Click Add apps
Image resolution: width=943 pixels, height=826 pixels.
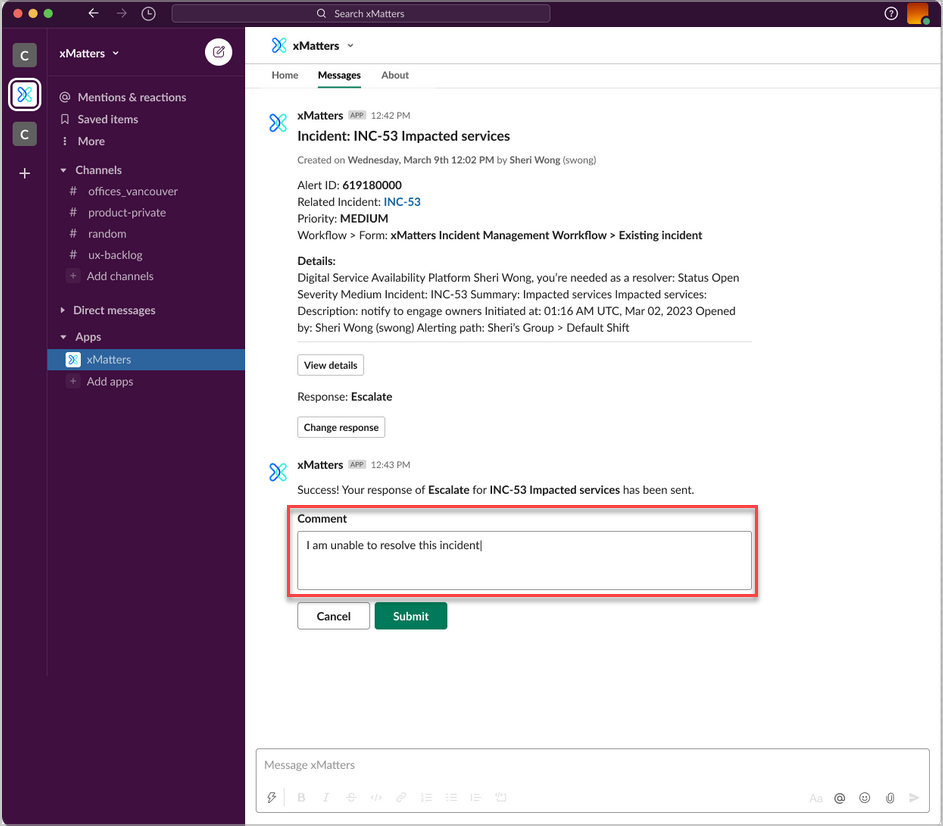pyautogui.click(x=109, y=381)
